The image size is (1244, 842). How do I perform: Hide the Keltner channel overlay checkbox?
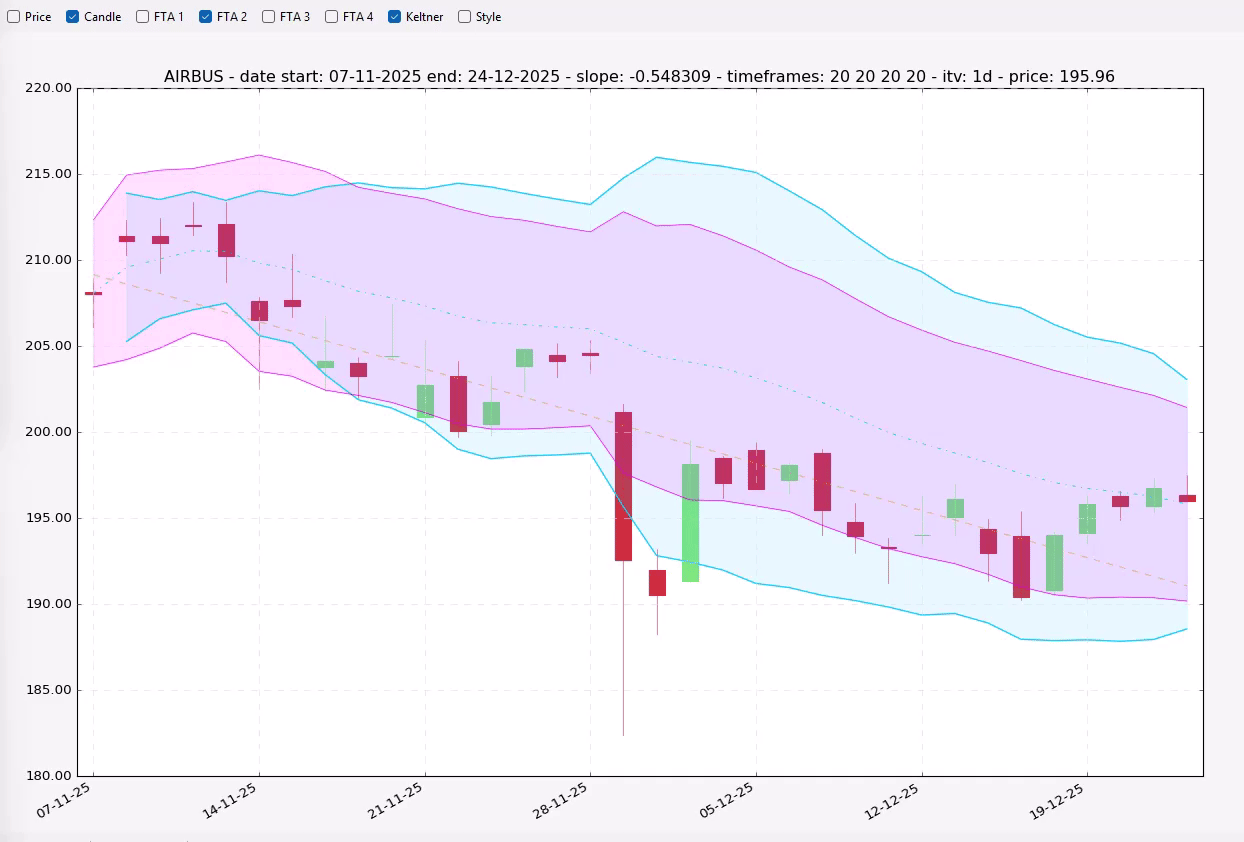click(395, 17)
